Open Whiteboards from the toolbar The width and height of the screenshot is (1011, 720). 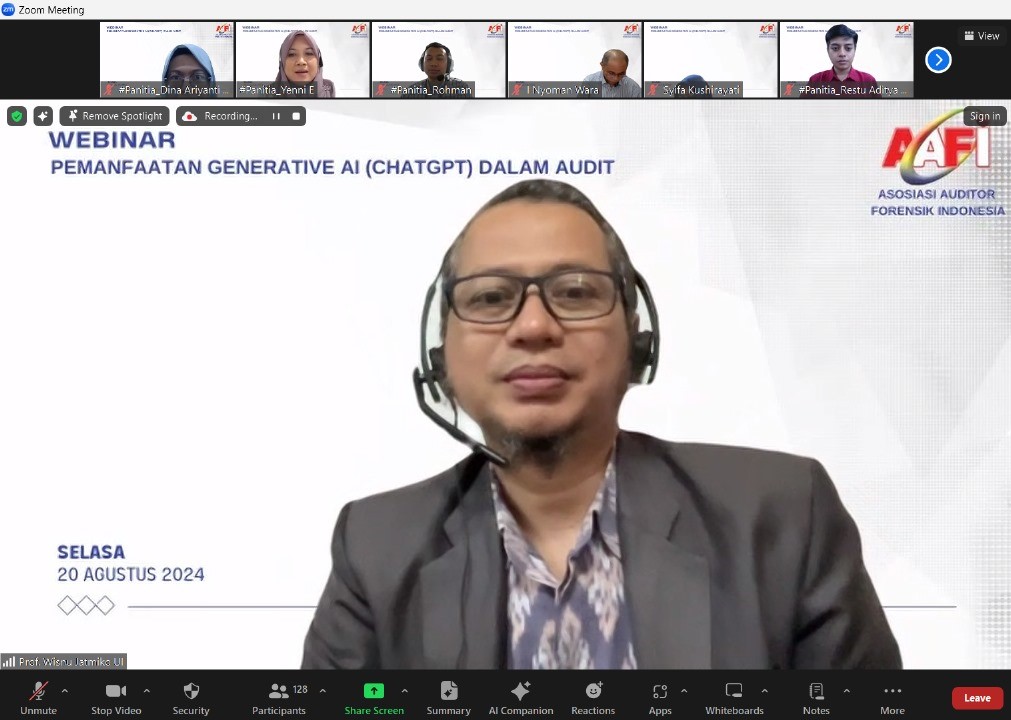pos(734,691)
